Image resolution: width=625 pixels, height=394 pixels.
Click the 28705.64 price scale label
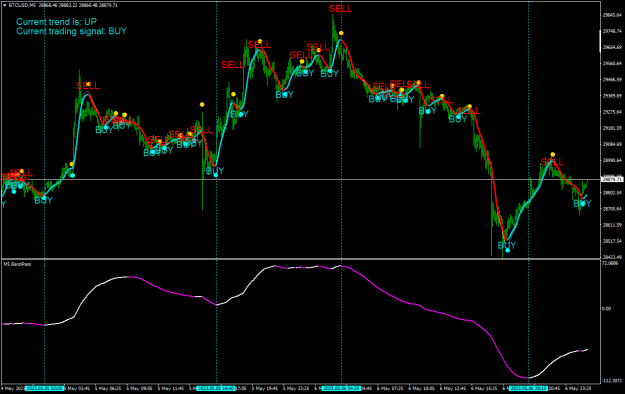[612, 209]
